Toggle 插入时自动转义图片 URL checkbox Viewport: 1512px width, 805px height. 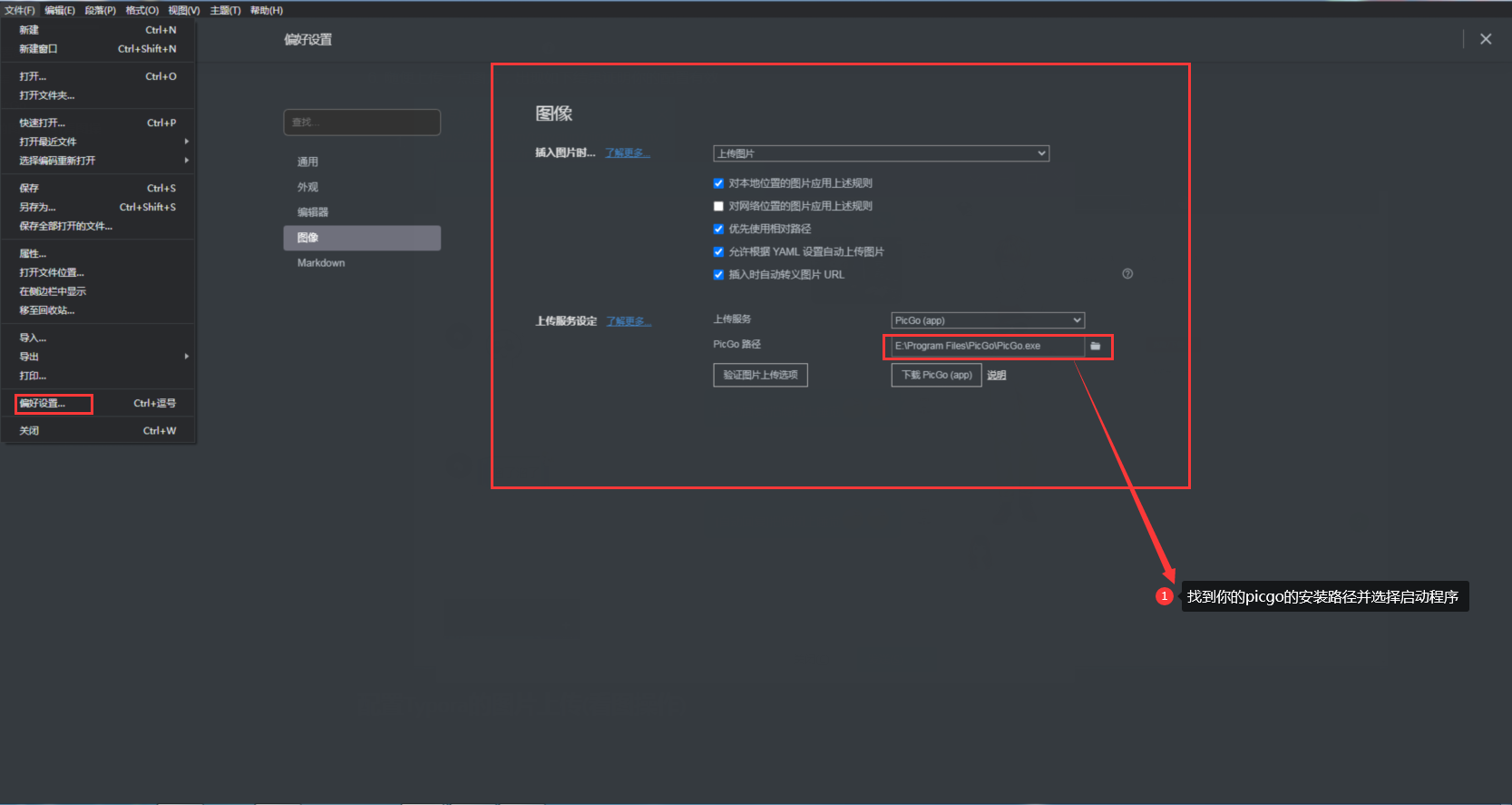click(x=718, y=274)
